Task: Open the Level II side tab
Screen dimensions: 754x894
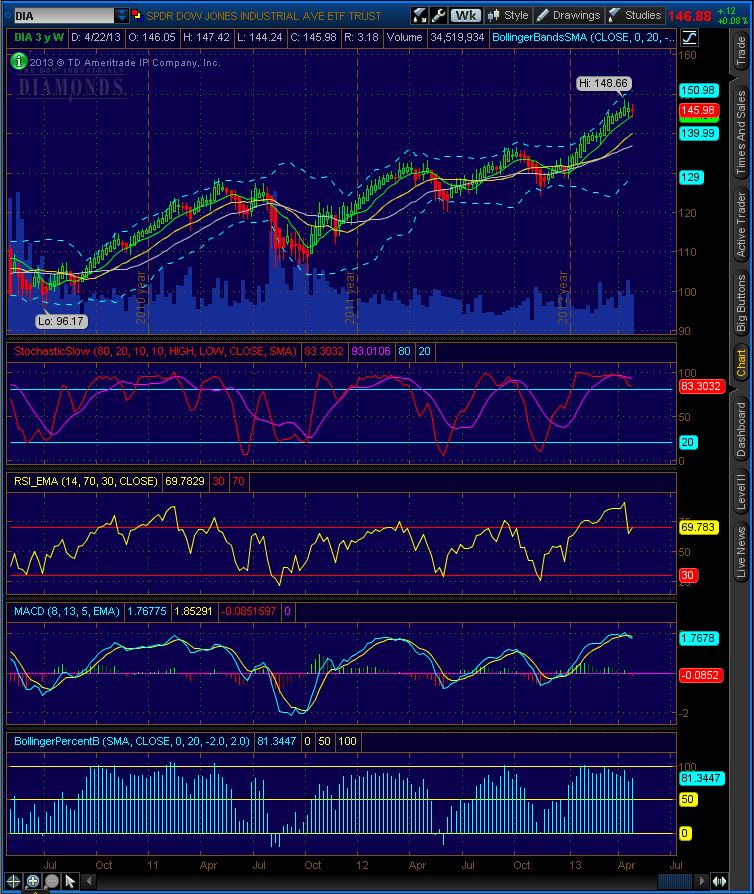Action: (741, 491)
